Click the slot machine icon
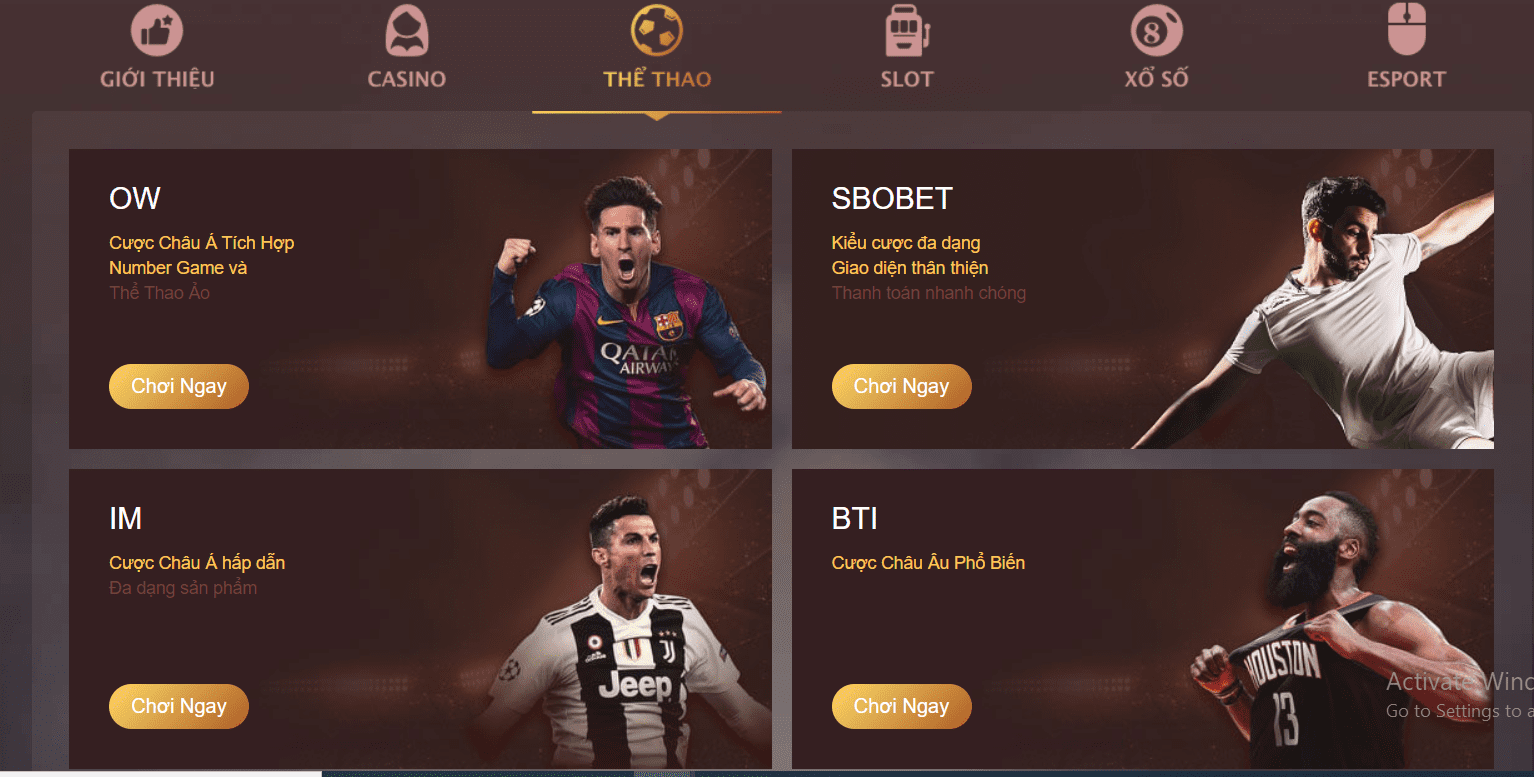The width and height of the screenshot is (1534, 777). tap(907, 31)
